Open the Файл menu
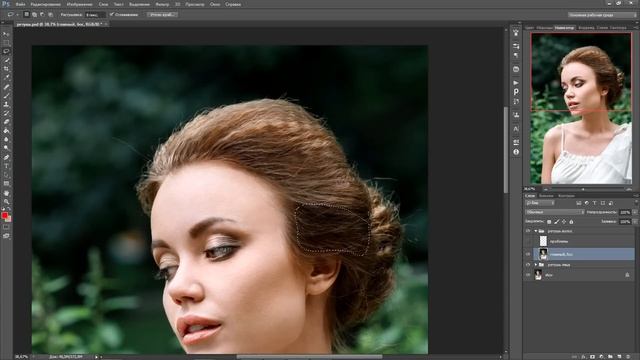 click(20, 4)
